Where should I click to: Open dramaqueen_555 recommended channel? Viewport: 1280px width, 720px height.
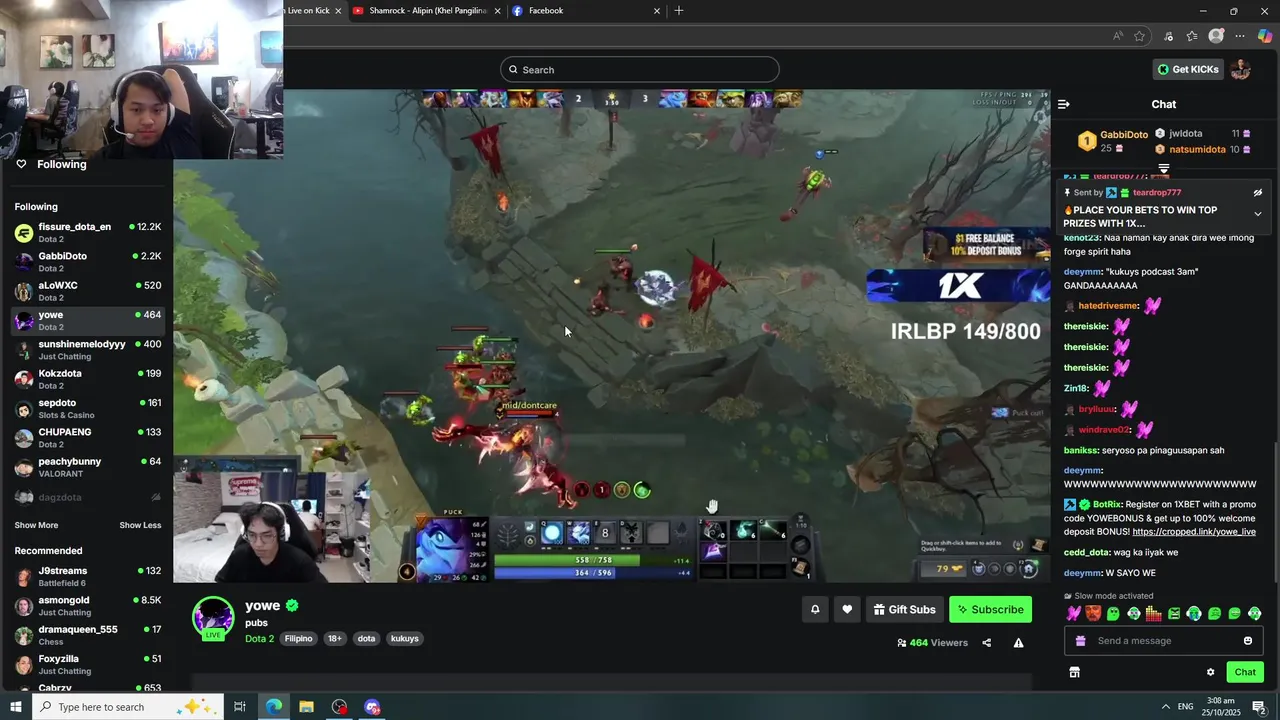(x=87, y=635)
